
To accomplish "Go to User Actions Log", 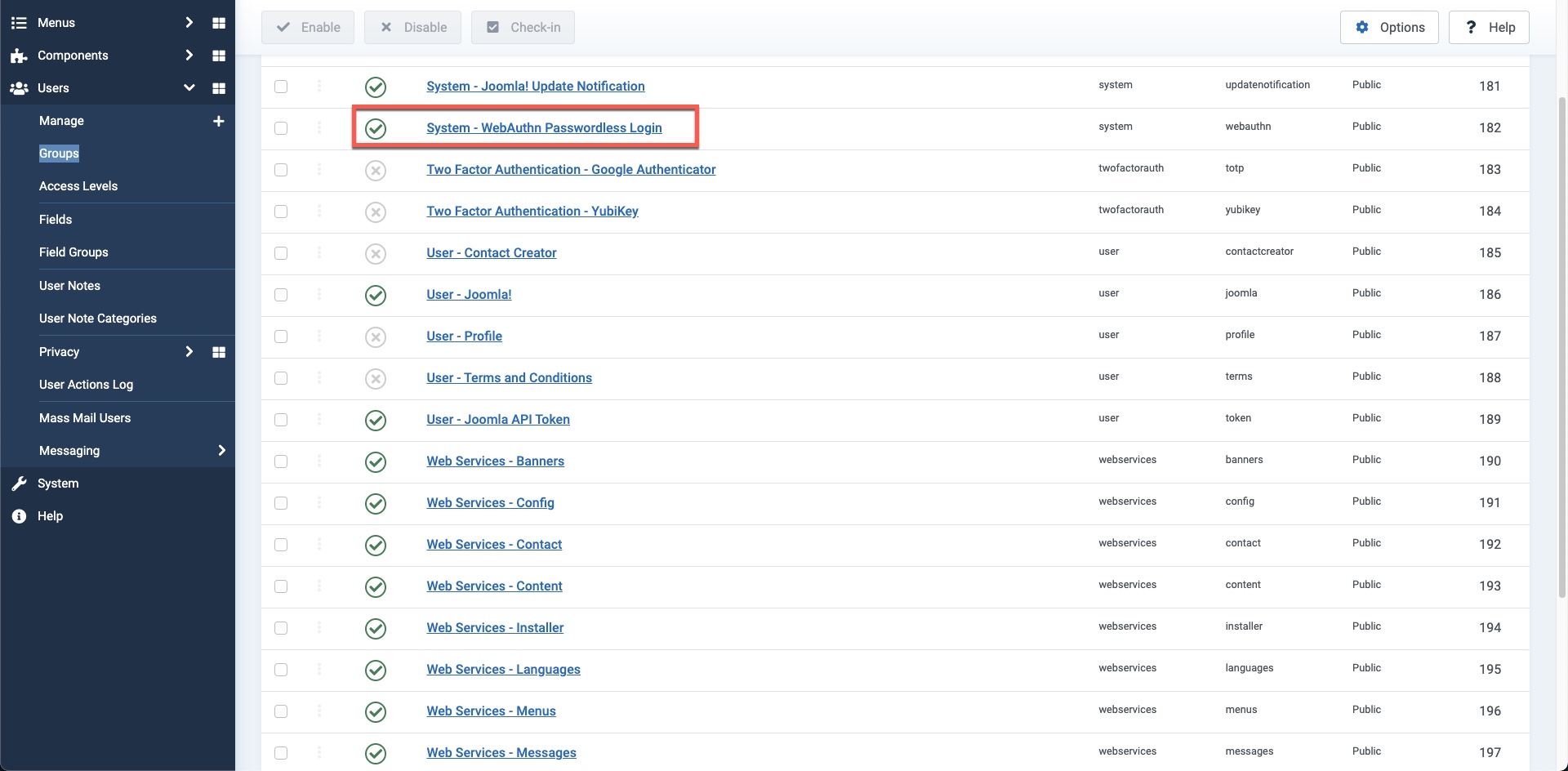I will click(x=86, y=385).
